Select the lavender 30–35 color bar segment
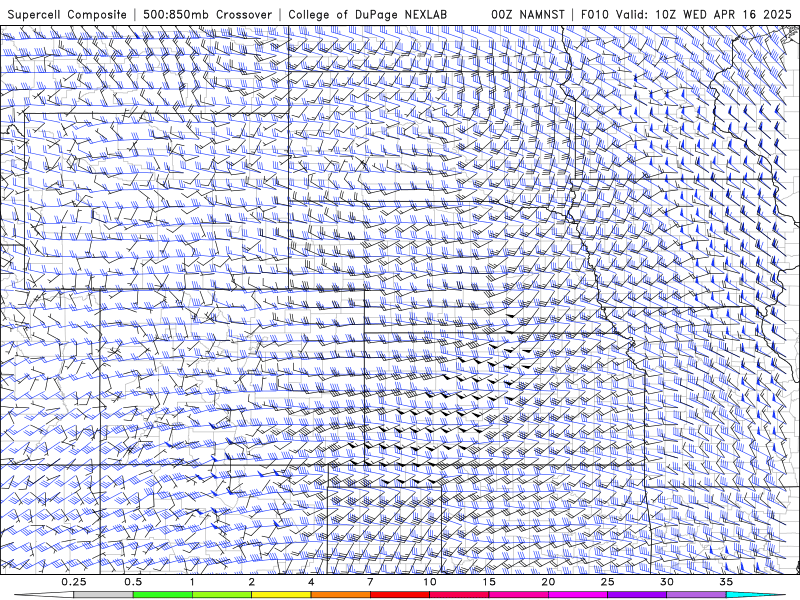This screenshot has width=800, height=600. 696,595
